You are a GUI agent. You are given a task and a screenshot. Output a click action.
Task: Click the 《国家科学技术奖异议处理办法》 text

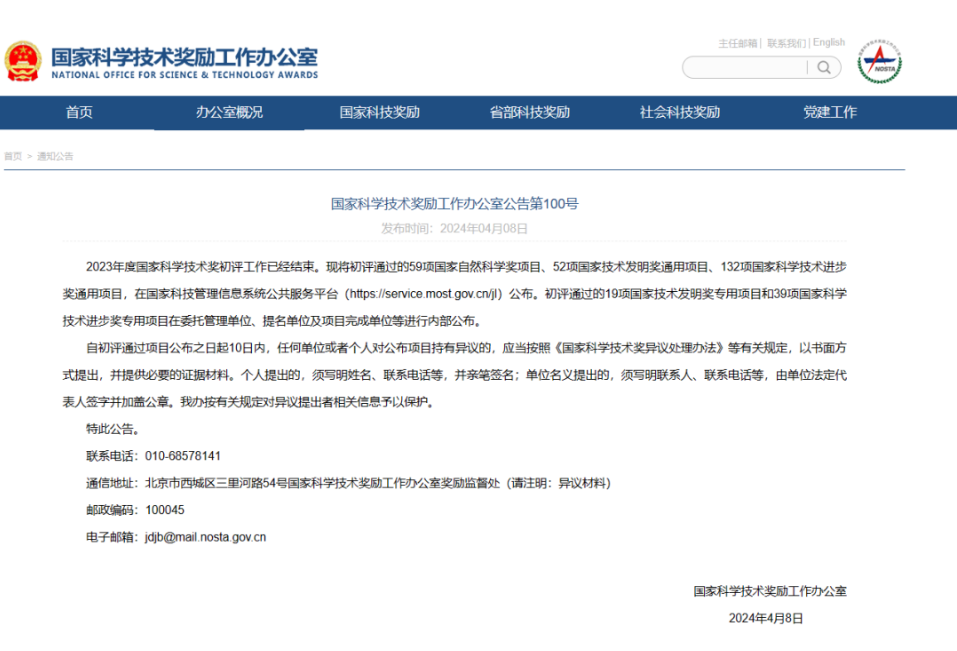pyautogui.click(x=639, y=348)
